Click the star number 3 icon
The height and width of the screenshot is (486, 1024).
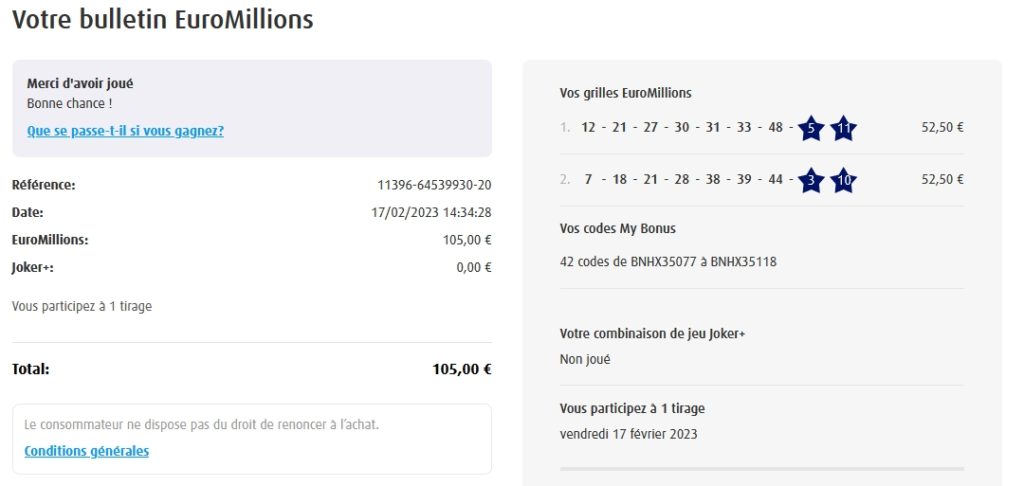pos(811,180)
